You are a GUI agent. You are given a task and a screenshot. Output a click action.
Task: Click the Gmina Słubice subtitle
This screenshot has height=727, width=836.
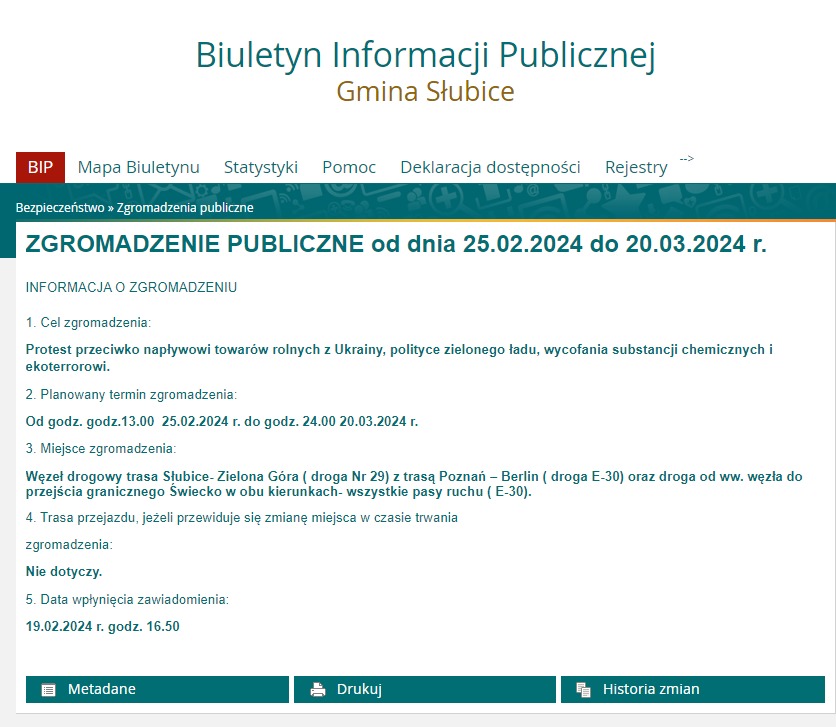[x=425, y=92]
